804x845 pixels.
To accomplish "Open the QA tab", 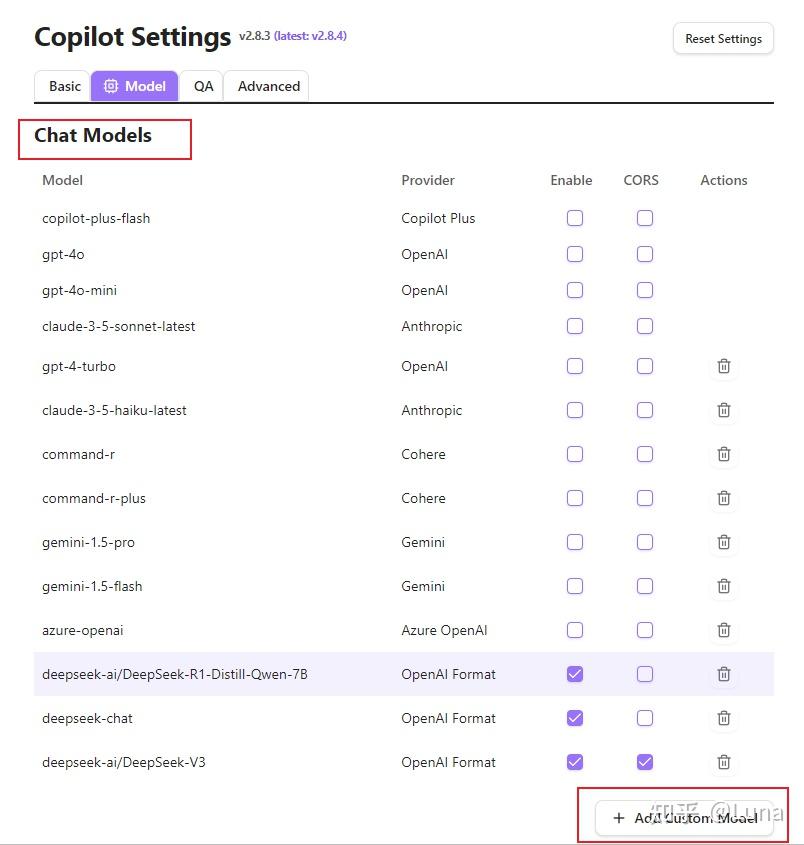I will point(203,86).
